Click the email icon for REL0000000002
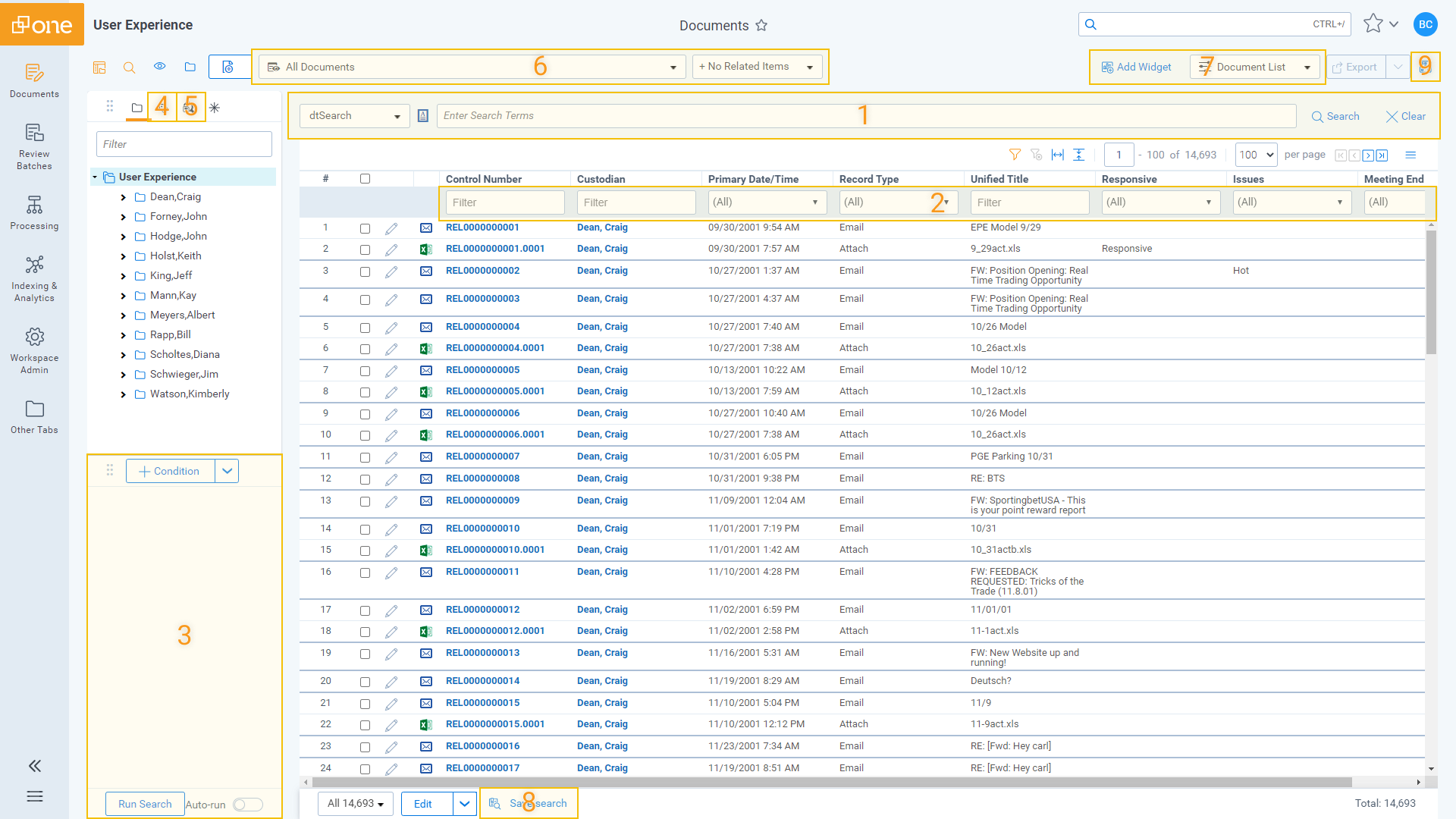1456x819 pixels. coord(426,271)
